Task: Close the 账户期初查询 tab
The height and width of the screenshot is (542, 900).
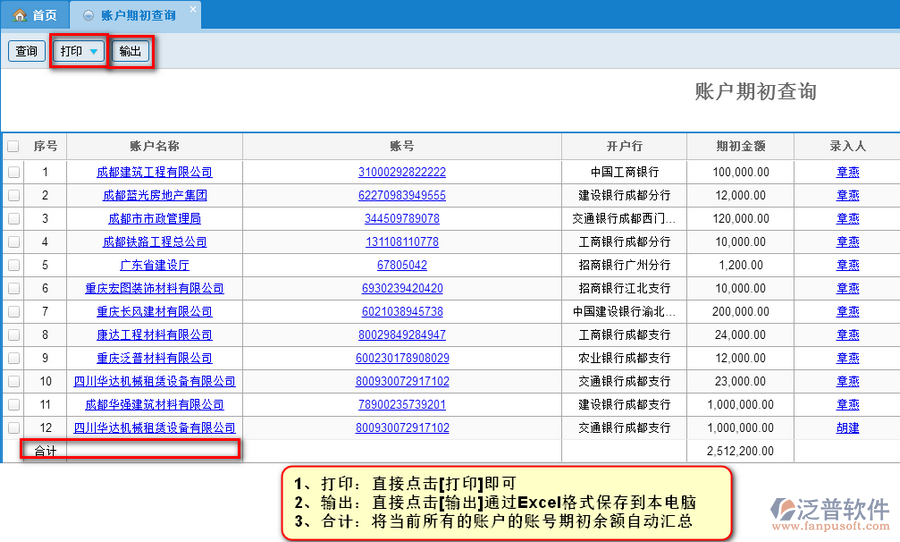Action: (193, 9)
